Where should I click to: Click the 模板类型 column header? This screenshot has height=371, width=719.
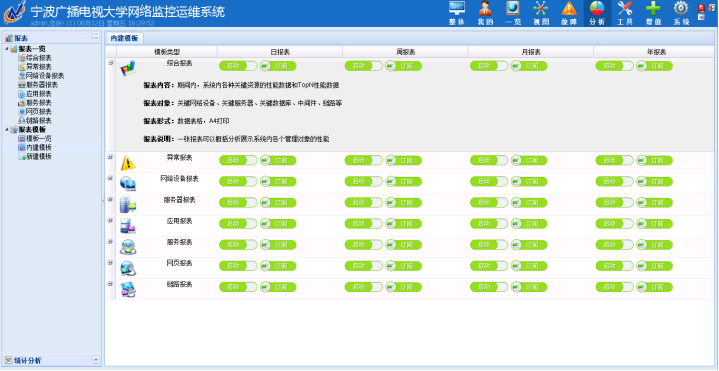click(x=167, y=52)
